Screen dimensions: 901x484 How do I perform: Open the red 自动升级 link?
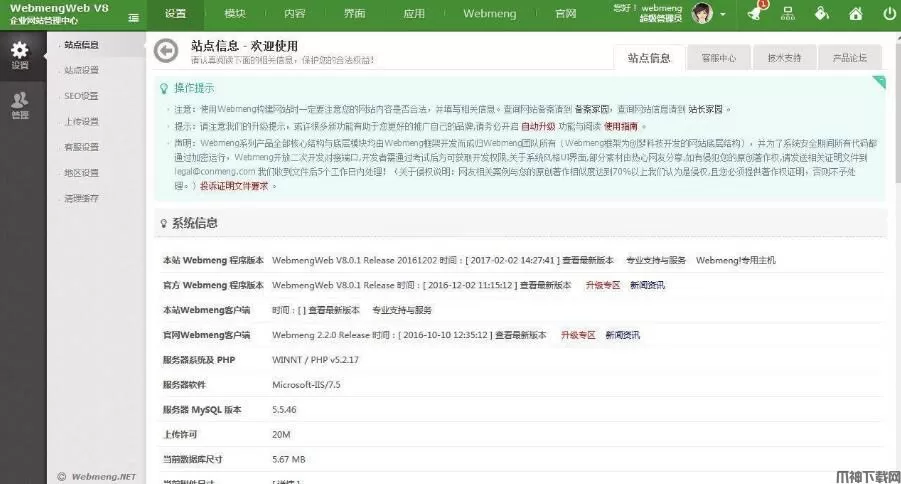tap(538, 126)
